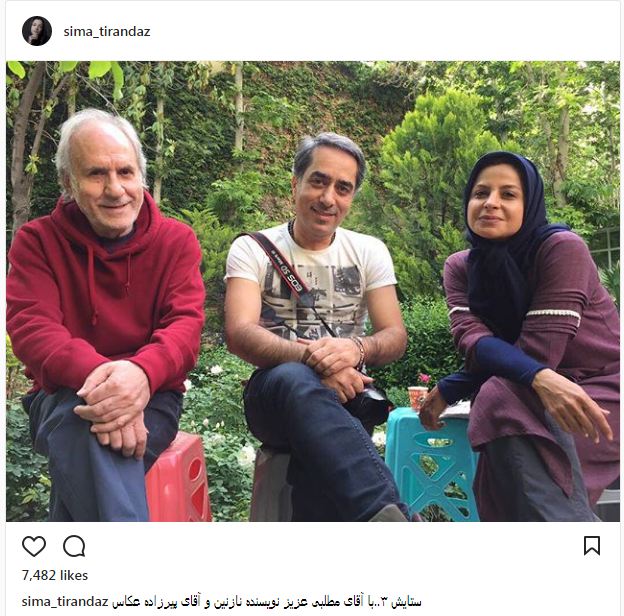
Task: Open comments via the speech bubble icon
Action: click(x=74, y=546)
